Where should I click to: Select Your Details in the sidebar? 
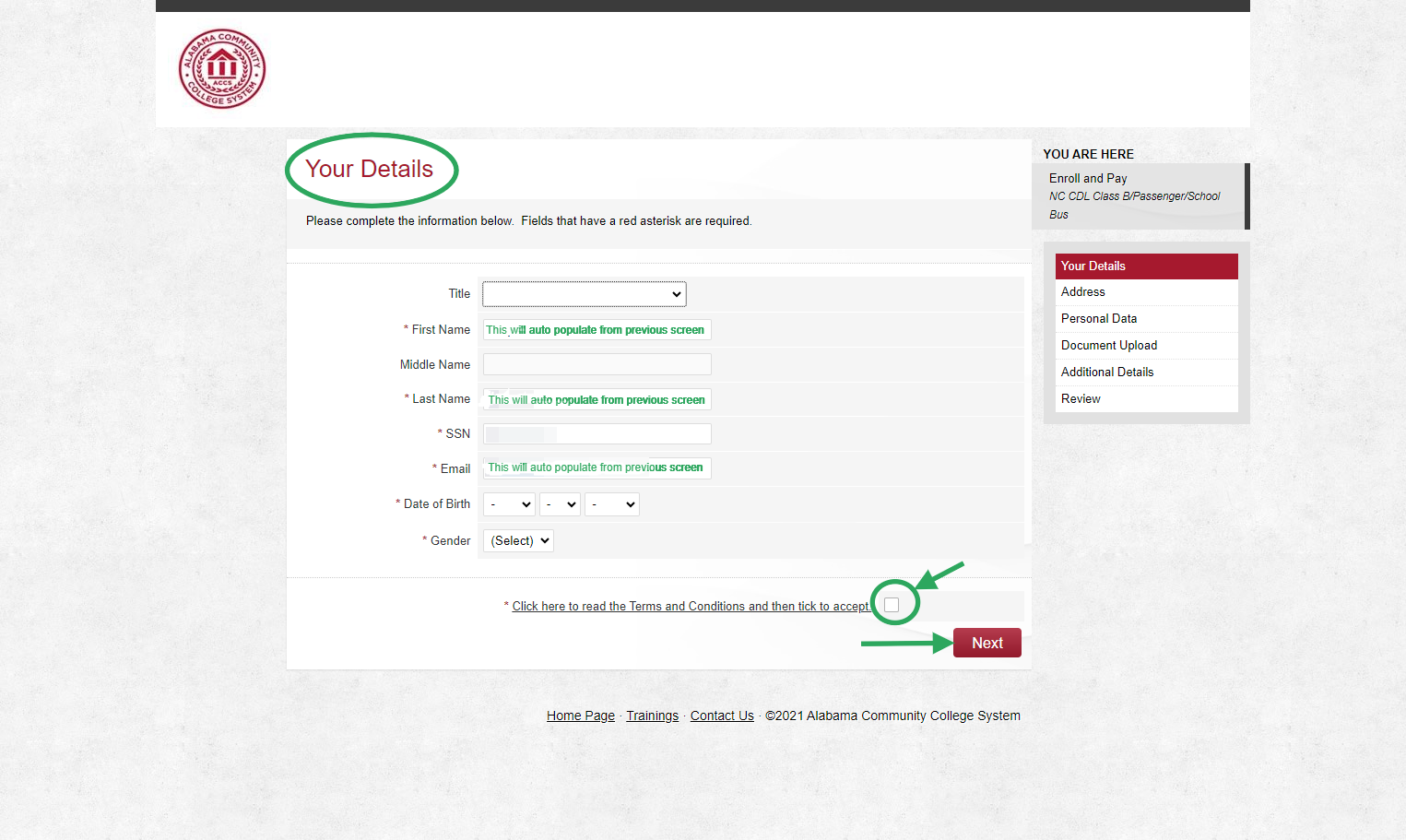coord(1146,266)
